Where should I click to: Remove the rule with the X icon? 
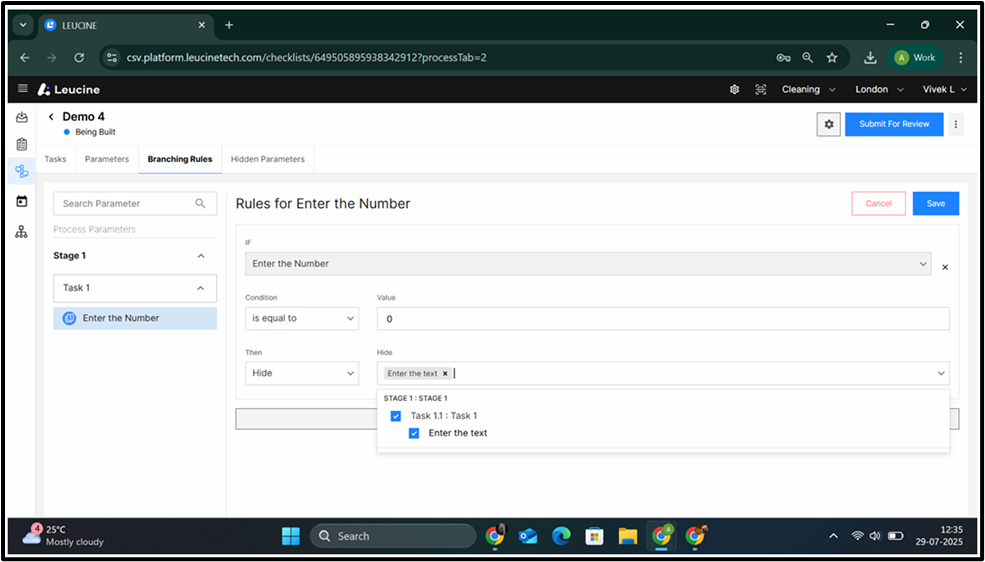tap(945, 267)
